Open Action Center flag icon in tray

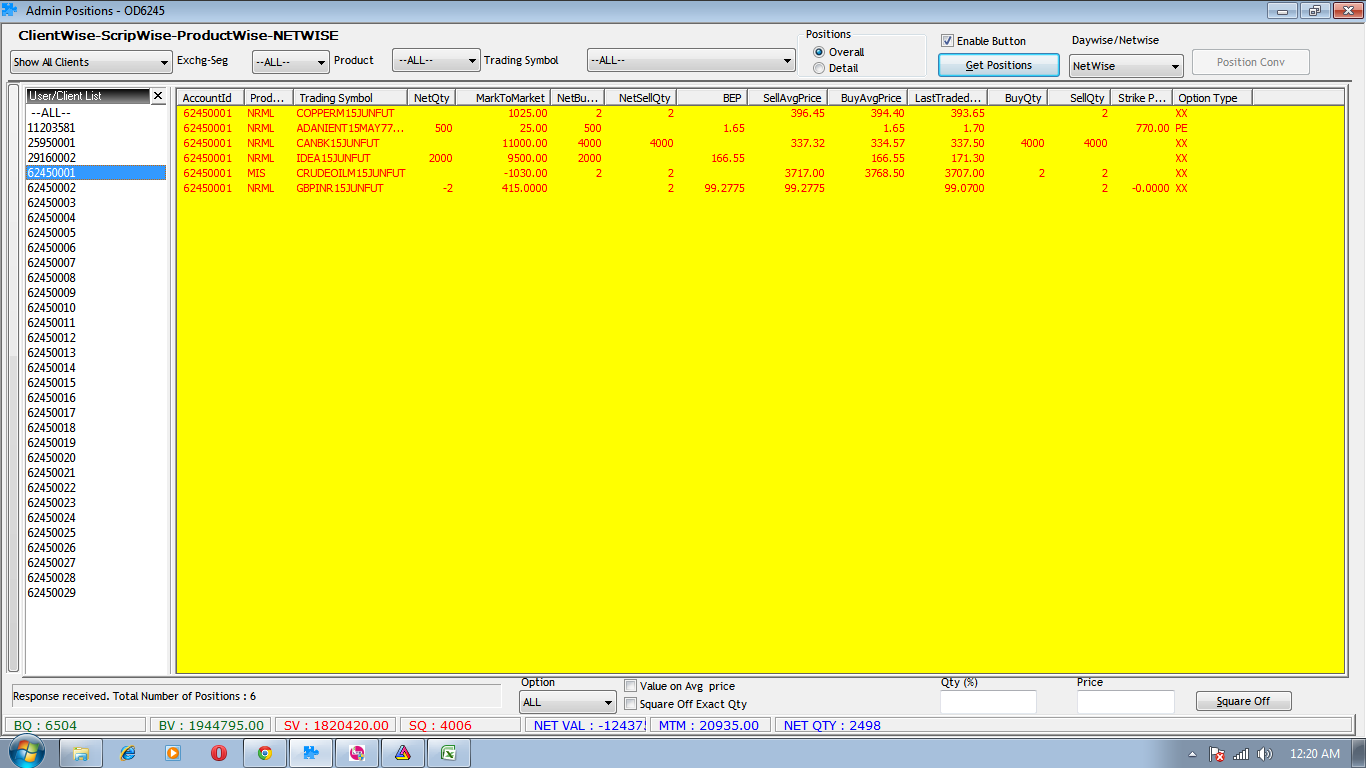(x=1217, y=754)
